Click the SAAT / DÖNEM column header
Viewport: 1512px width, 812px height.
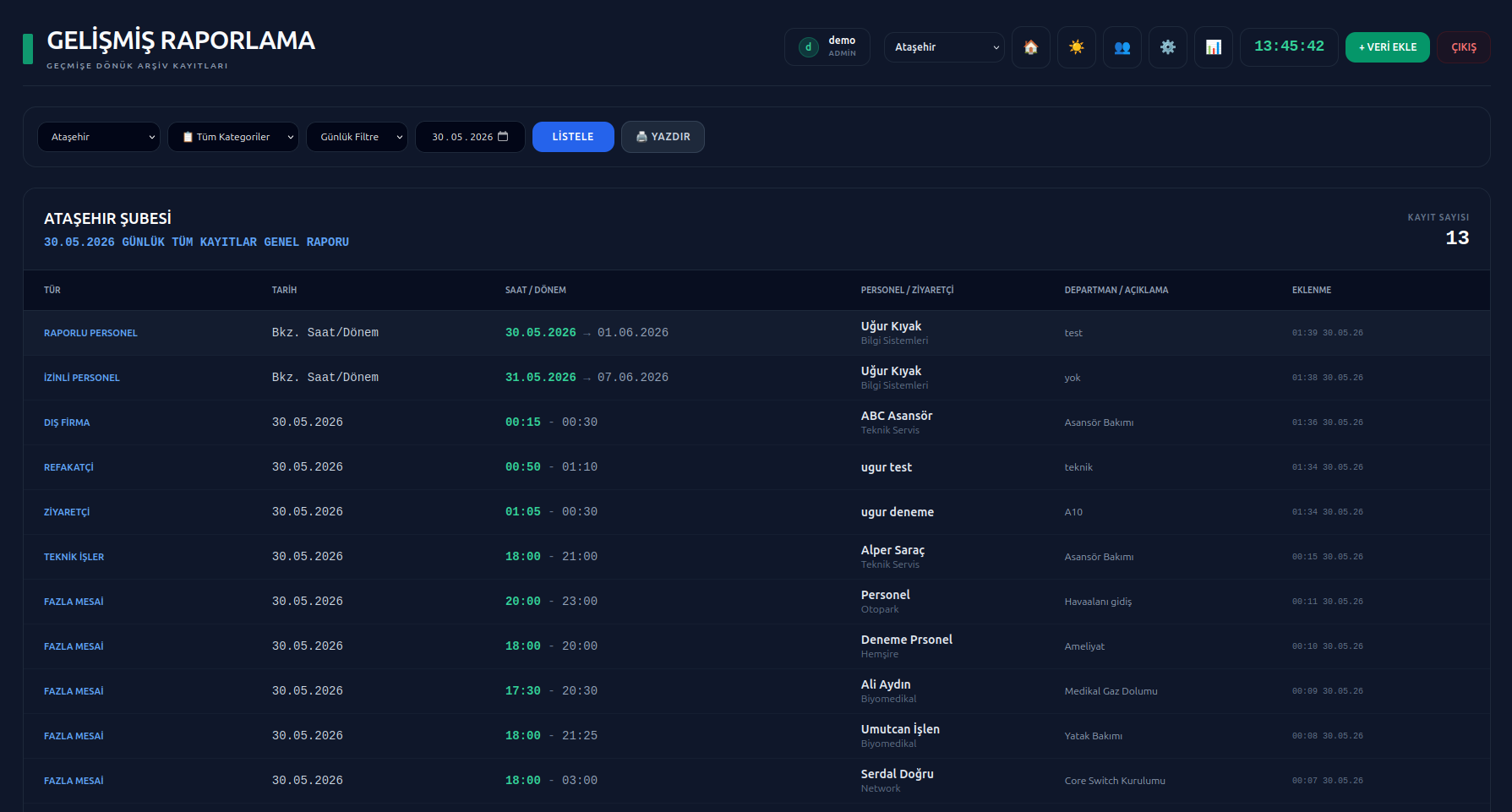536,290
